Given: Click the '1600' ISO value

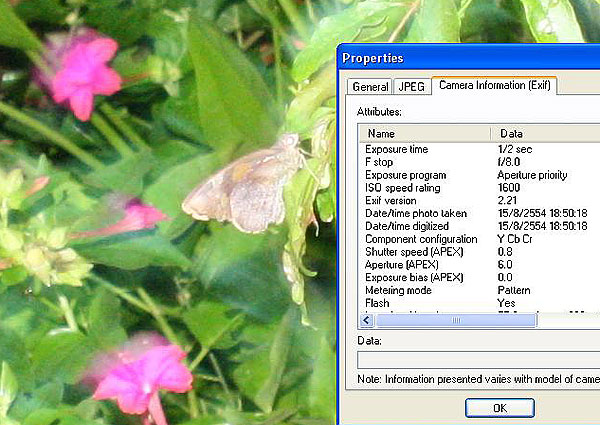Looking at the screenshot, I should 509,187.
